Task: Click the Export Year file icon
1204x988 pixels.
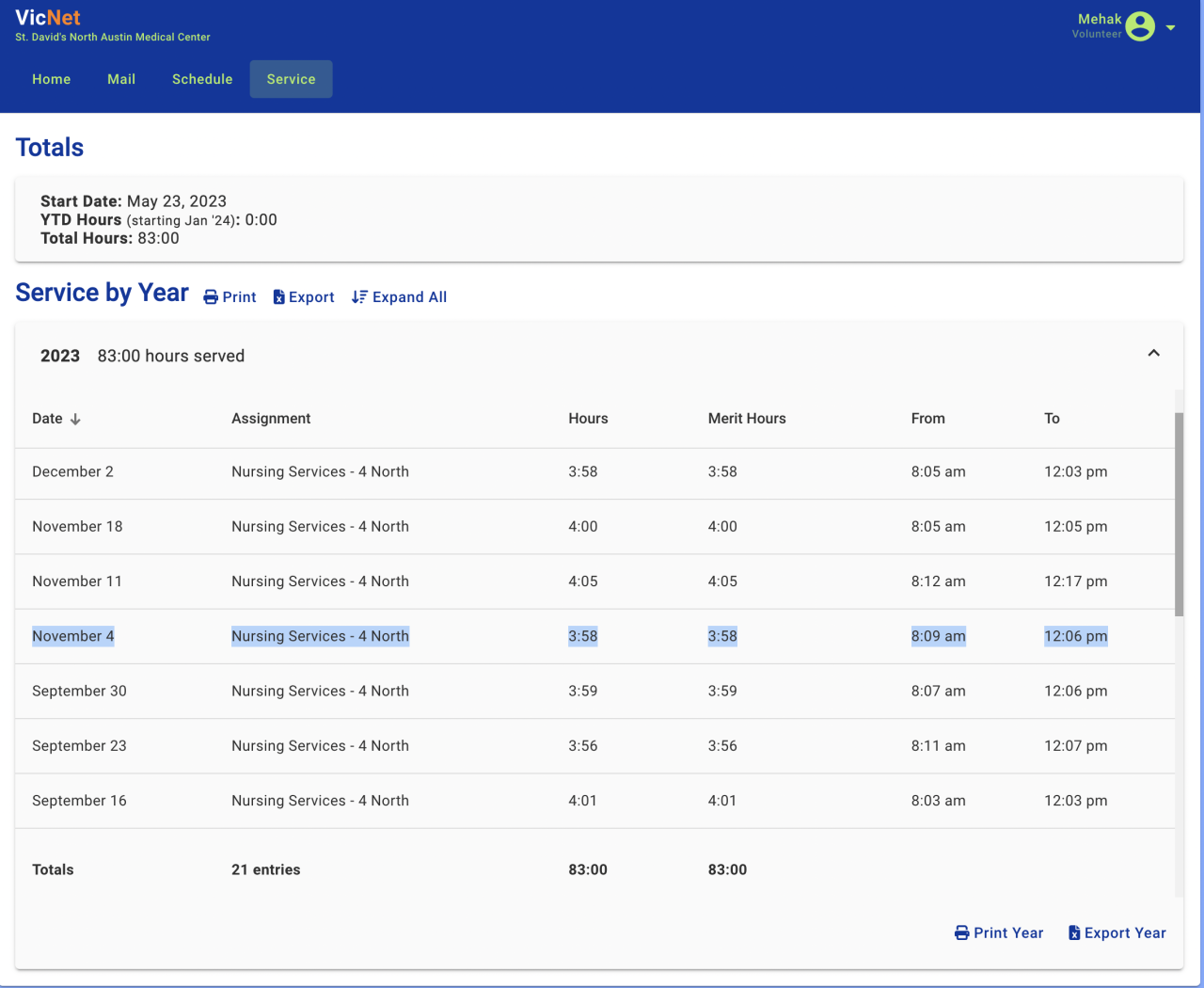Action: pyautogui.click(x=1074, y=933)
